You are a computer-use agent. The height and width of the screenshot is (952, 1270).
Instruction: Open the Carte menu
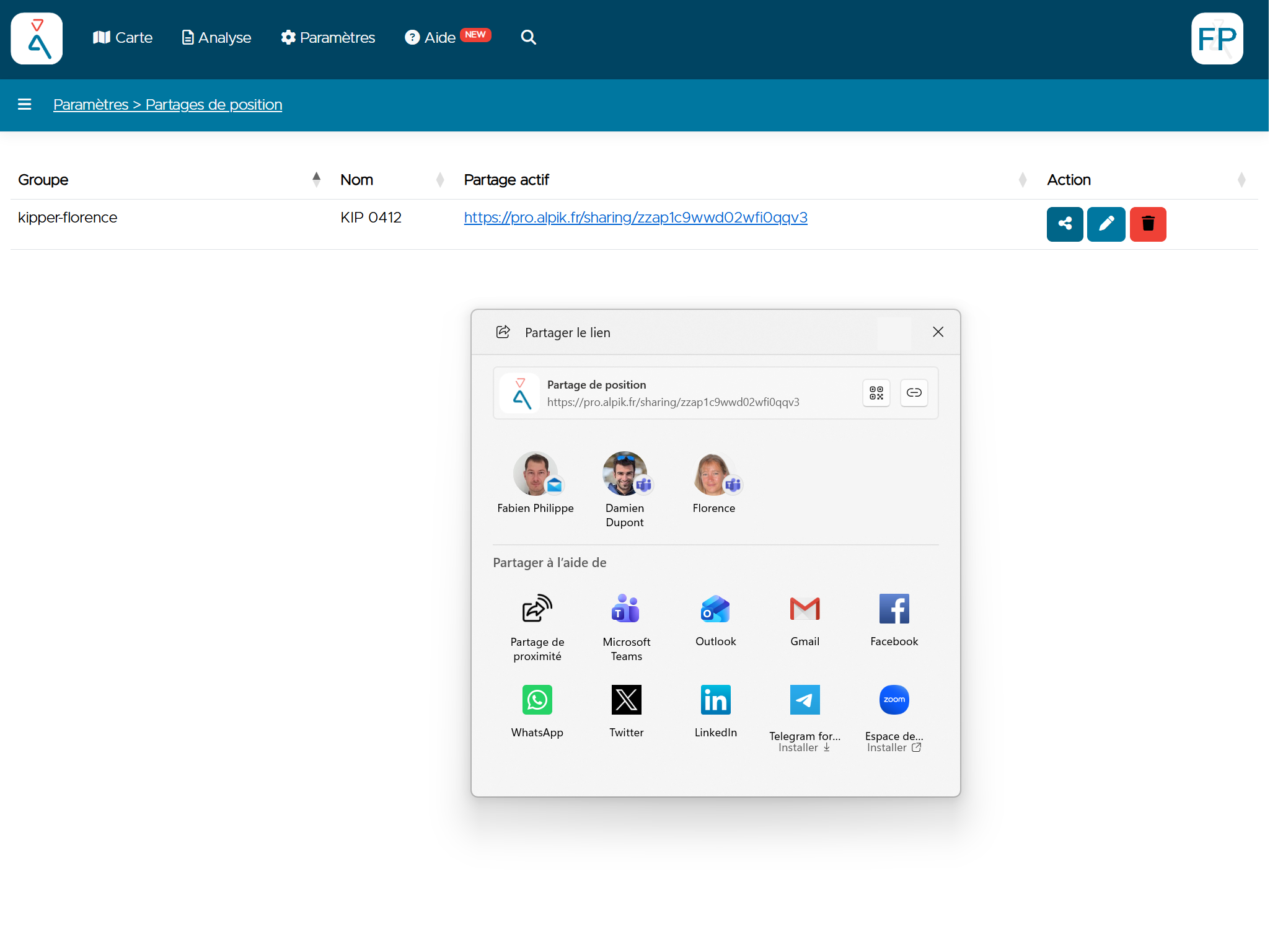pos(123,38)
